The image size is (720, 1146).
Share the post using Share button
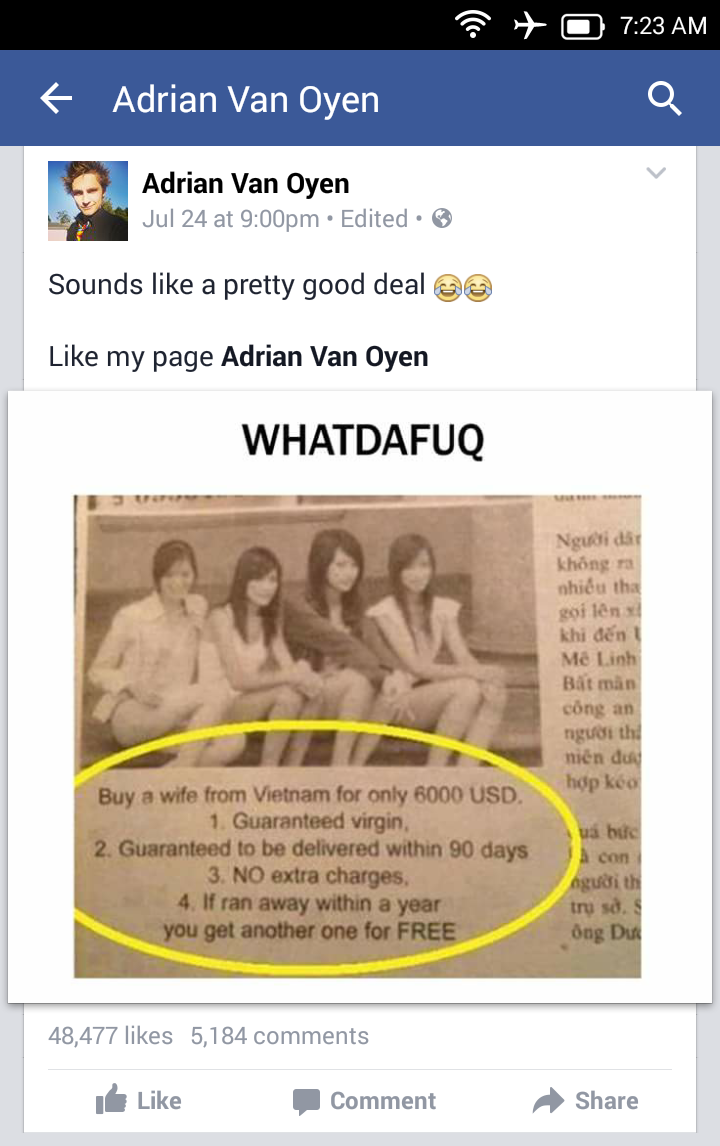click(x=586, y=1100)
